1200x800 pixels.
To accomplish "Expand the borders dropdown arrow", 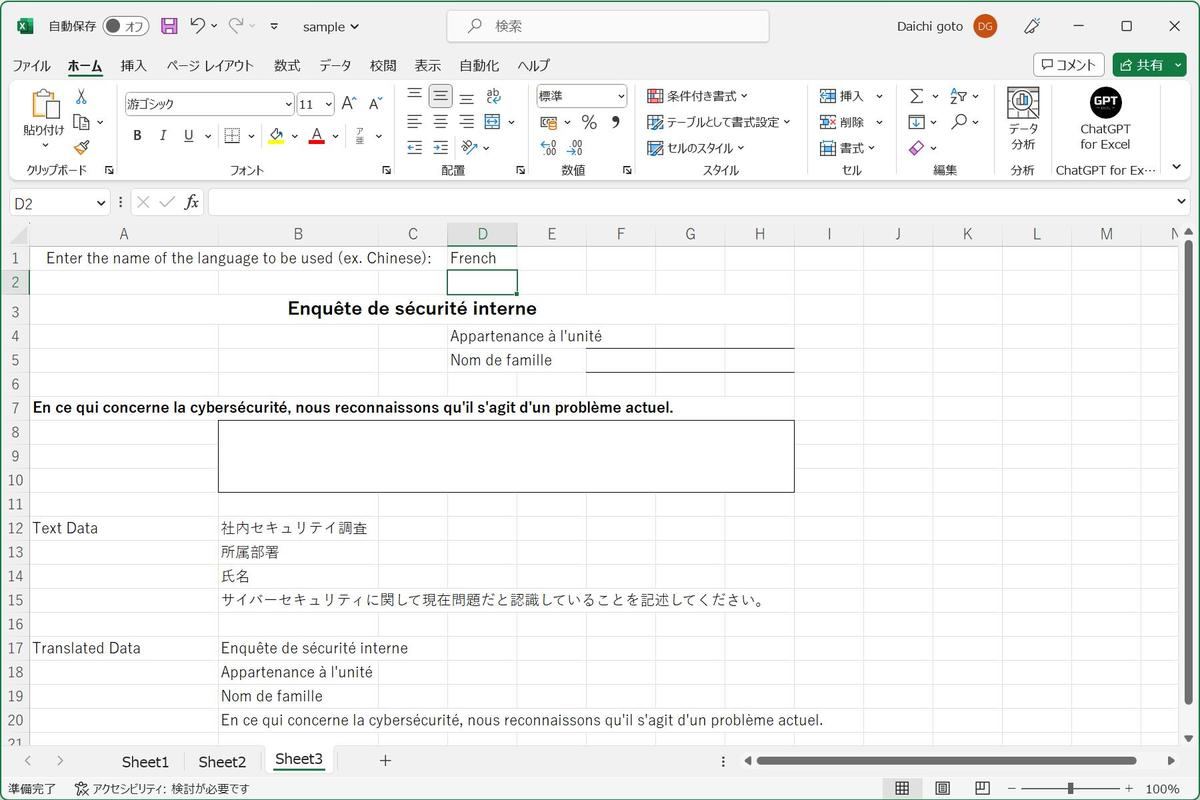I will click(251, 135).
